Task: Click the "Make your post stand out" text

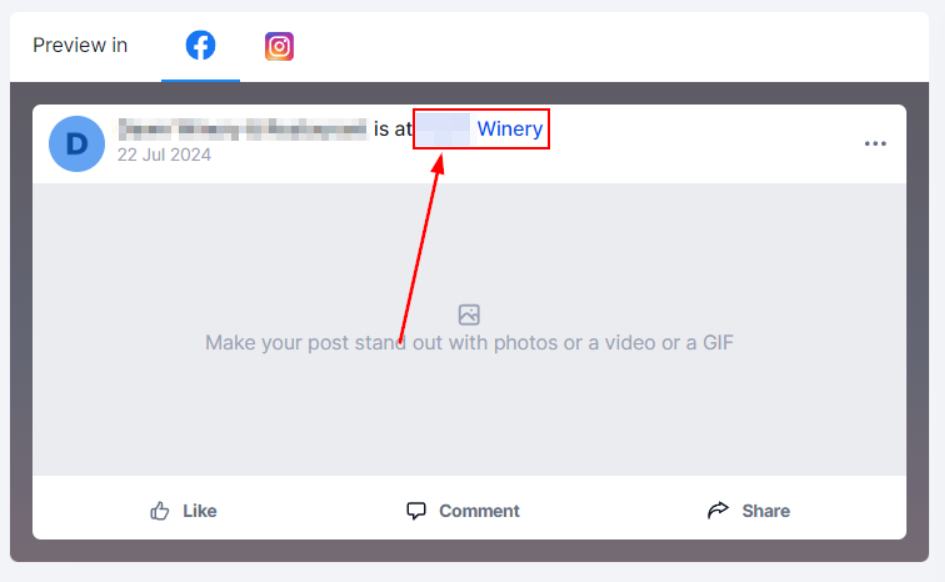Action: pos(469,342)
